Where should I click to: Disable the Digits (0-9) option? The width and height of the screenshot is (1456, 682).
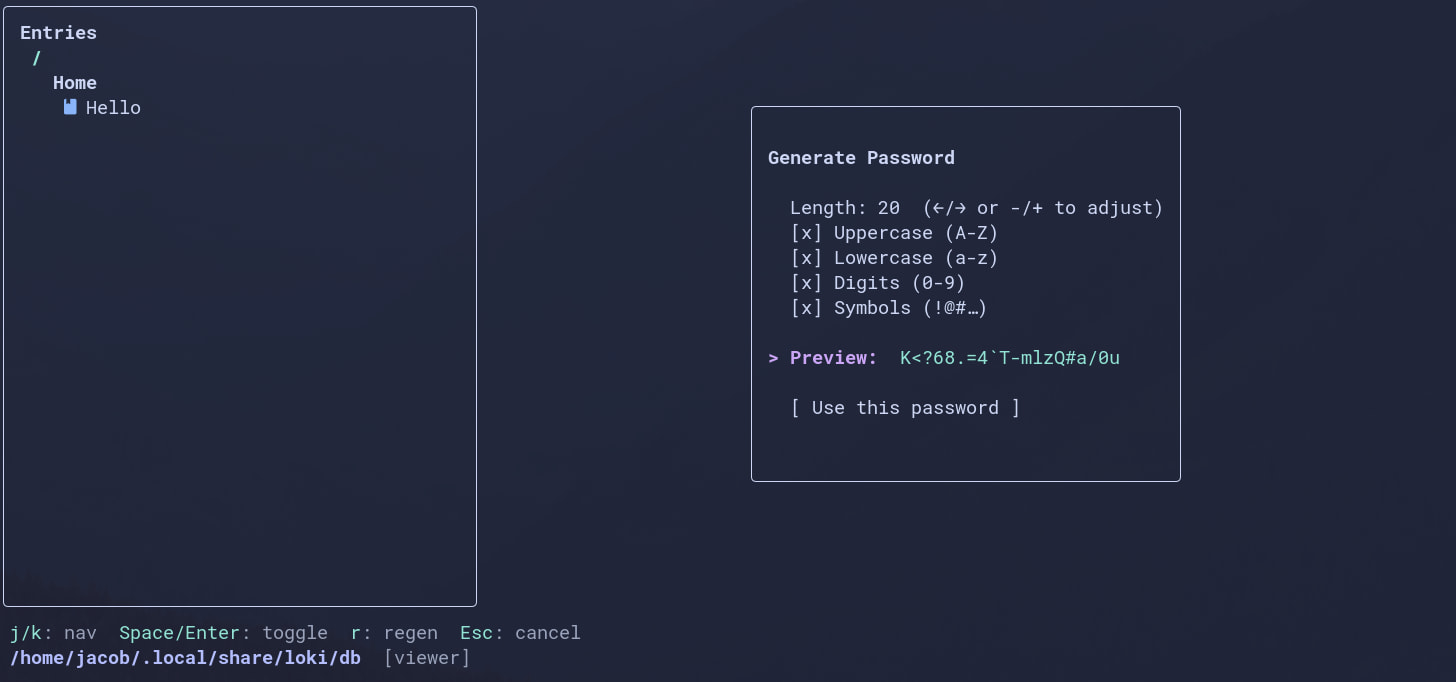(806, 283)
